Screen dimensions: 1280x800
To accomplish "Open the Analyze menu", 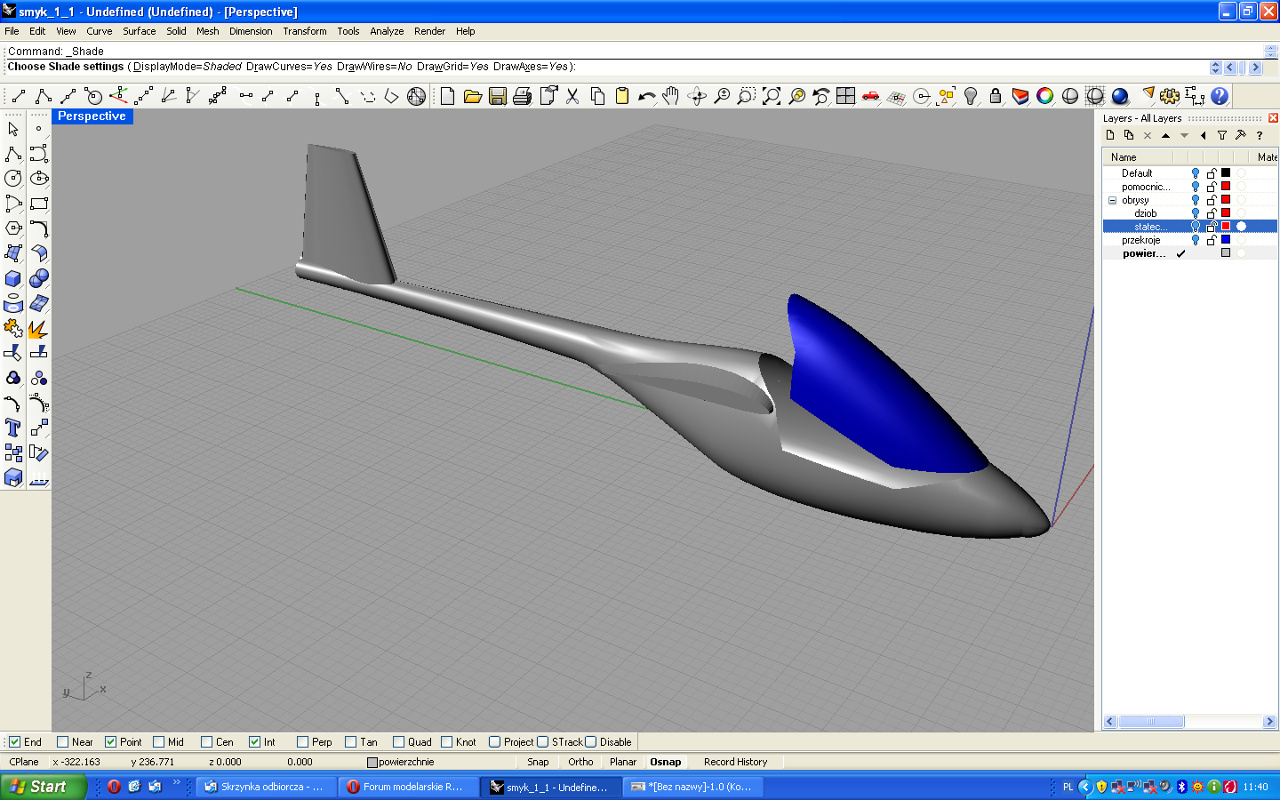I will [x=387, y=31].
